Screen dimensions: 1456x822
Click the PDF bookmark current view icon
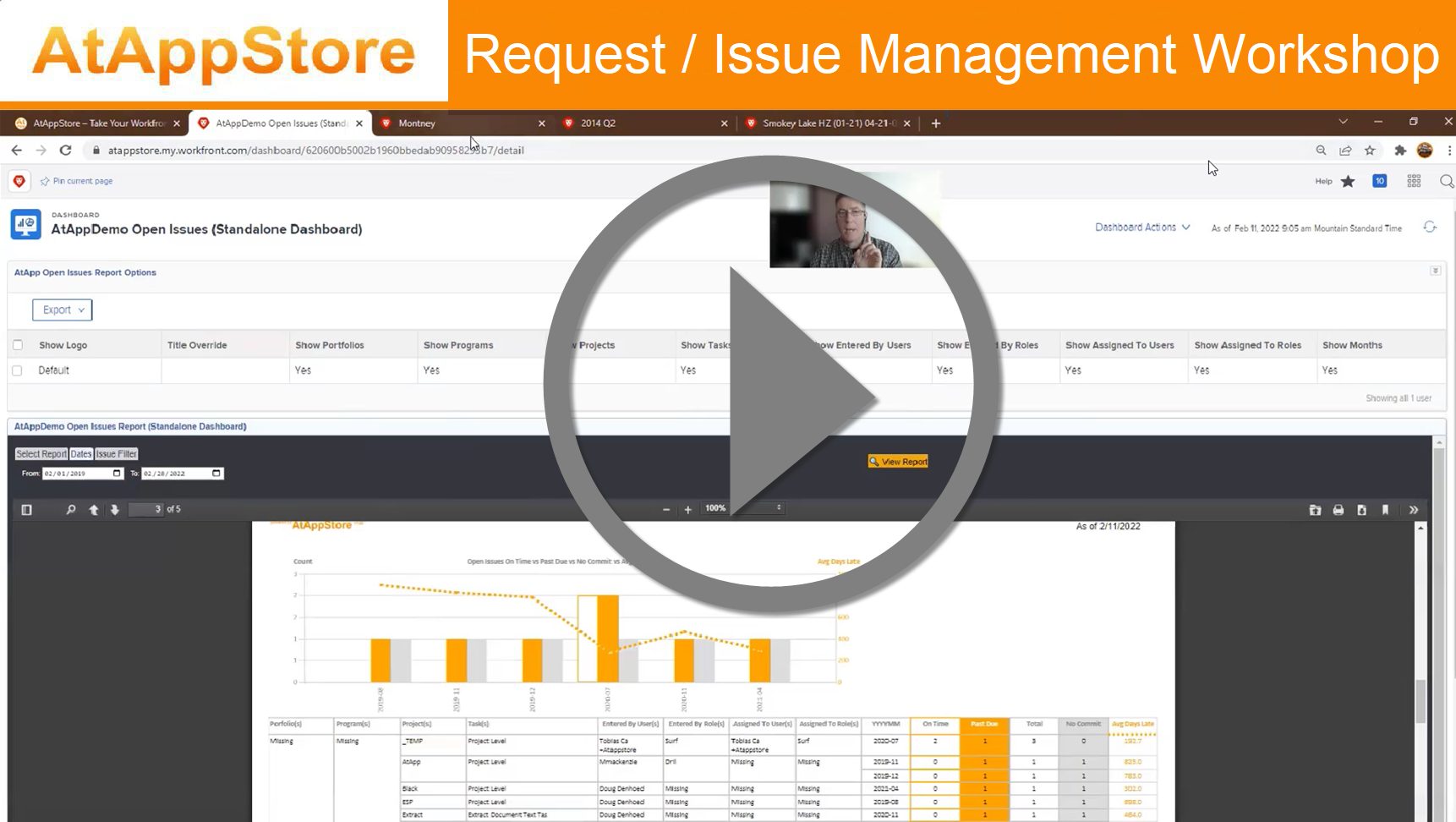tap(1385, 510)
